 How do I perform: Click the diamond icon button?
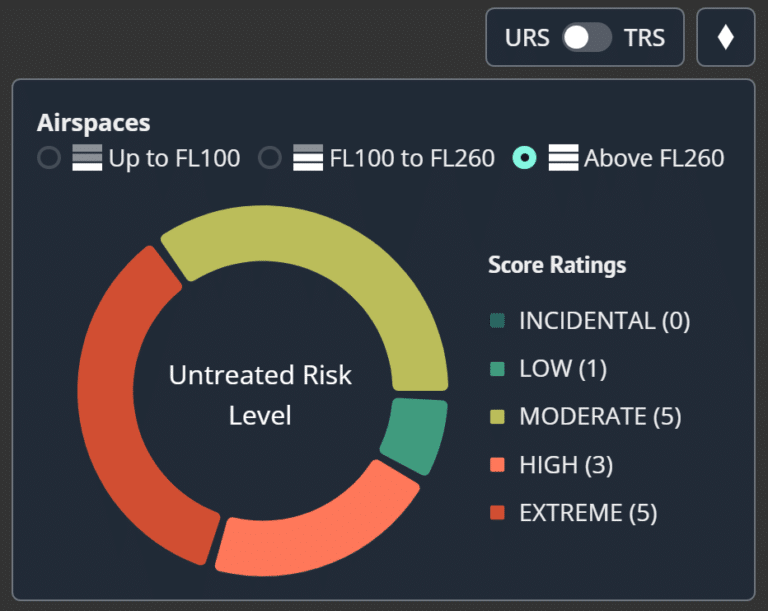725,37
